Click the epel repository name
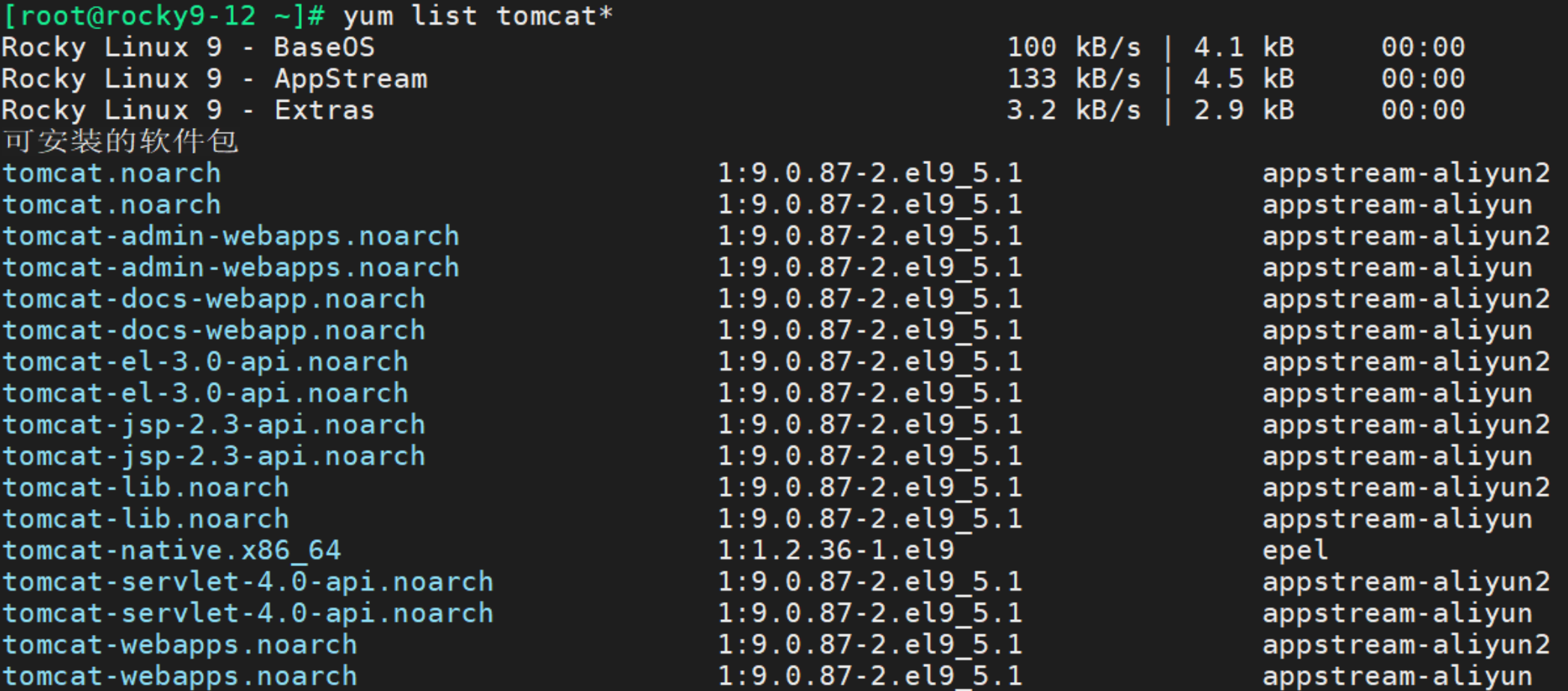Viewport: 1568px width, 691px height. [x=1295, y=552]
